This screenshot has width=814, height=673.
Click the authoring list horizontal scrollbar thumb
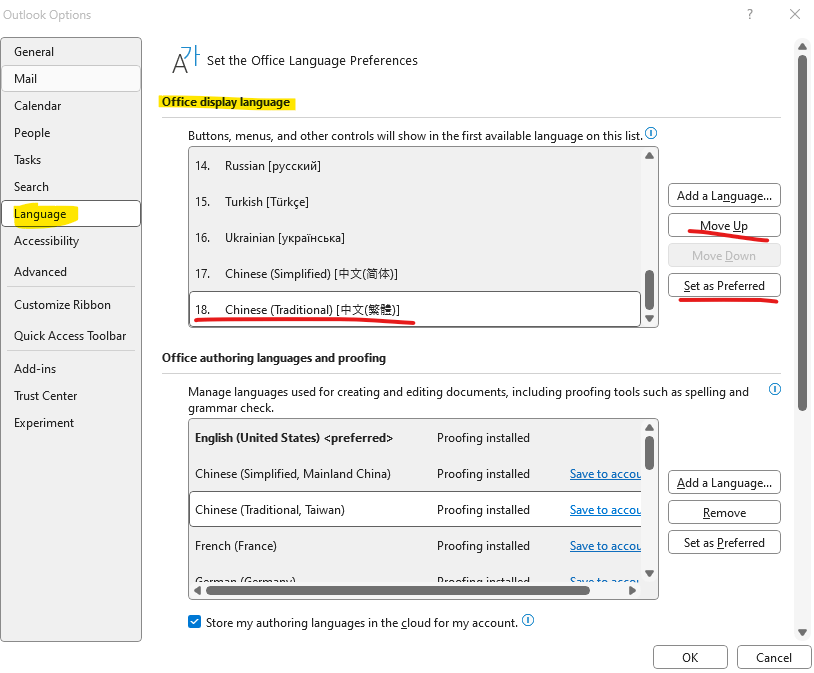(x=398, y=590)
